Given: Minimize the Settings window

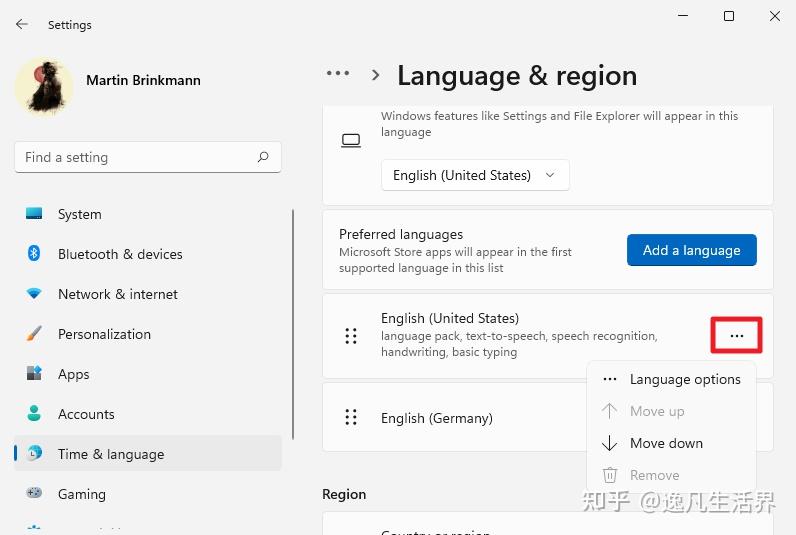Looking at the screenshot, I should pyautogui.click(x=683, y=16).
